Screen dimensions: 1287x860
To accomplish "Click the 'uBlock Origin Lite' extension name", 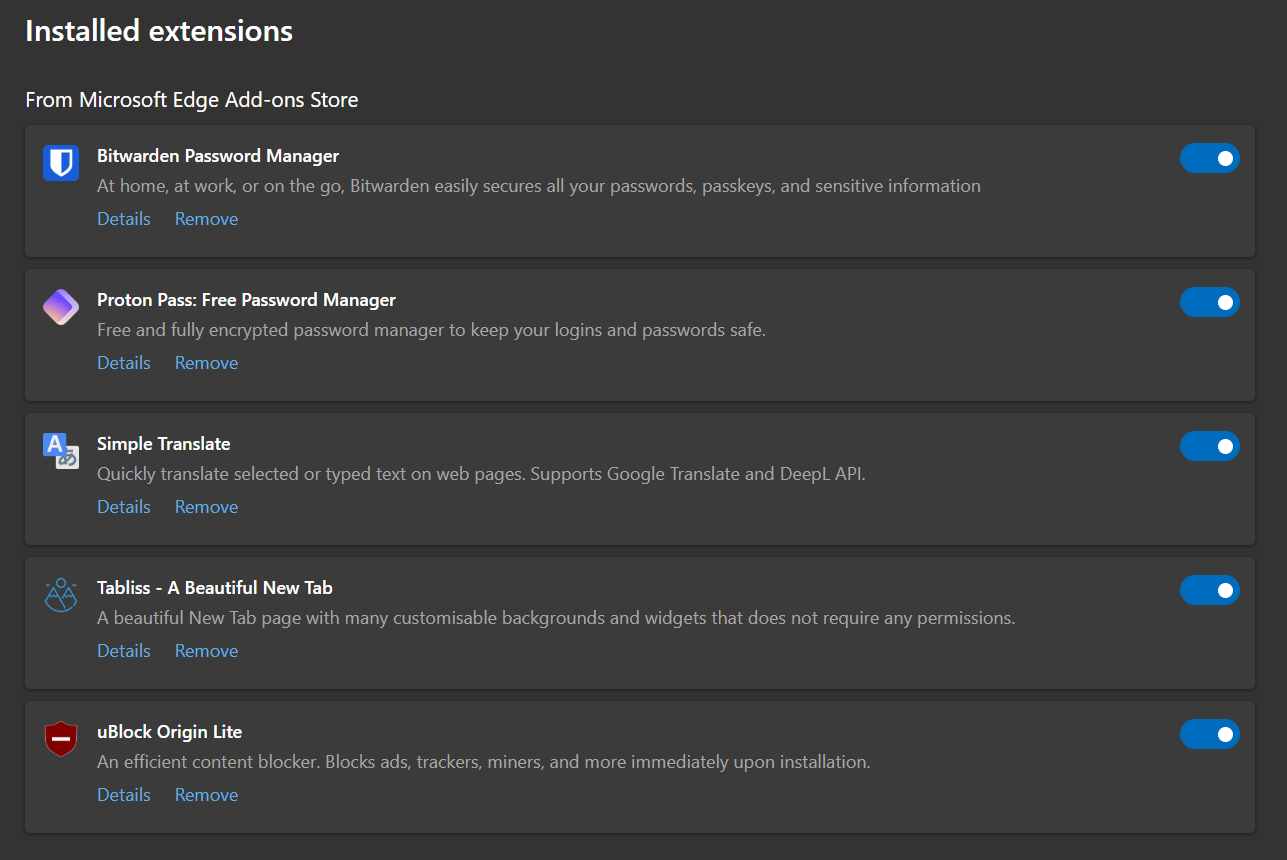I will (170, 732).
